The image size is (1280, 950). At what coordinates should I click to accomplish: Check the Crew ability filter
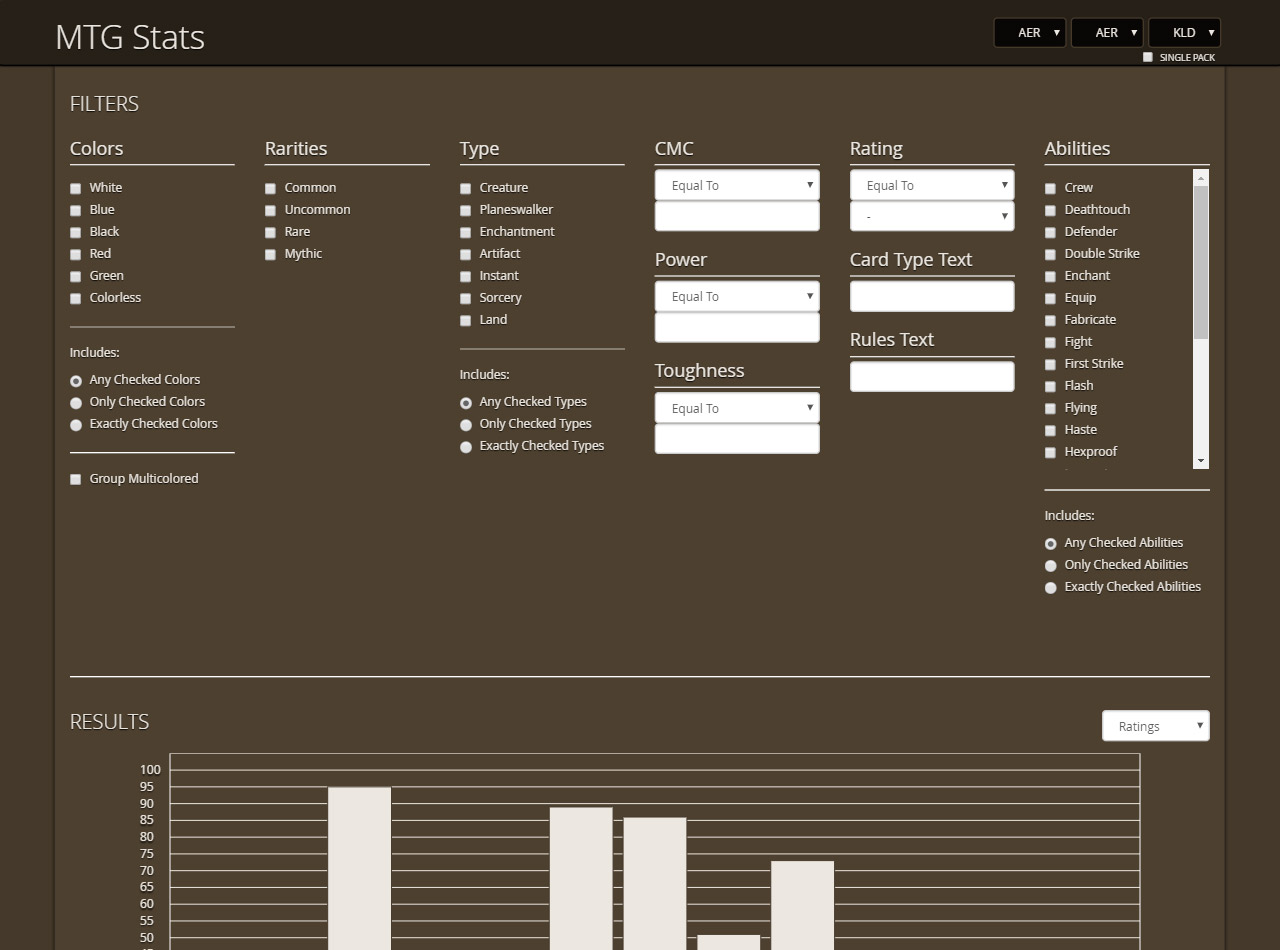pos(1051,188)
